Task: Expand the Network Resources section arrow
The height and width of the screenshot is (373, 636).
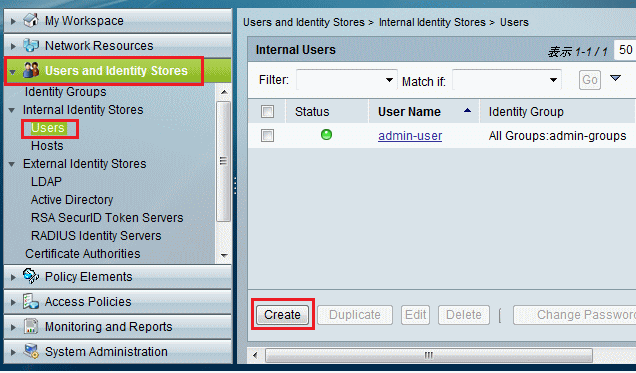Action: 13,46
